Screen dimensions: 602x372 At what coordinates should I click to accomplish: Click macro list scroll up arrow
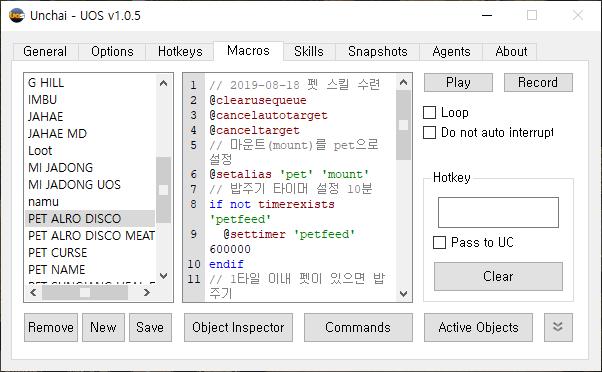pos(164,83)
